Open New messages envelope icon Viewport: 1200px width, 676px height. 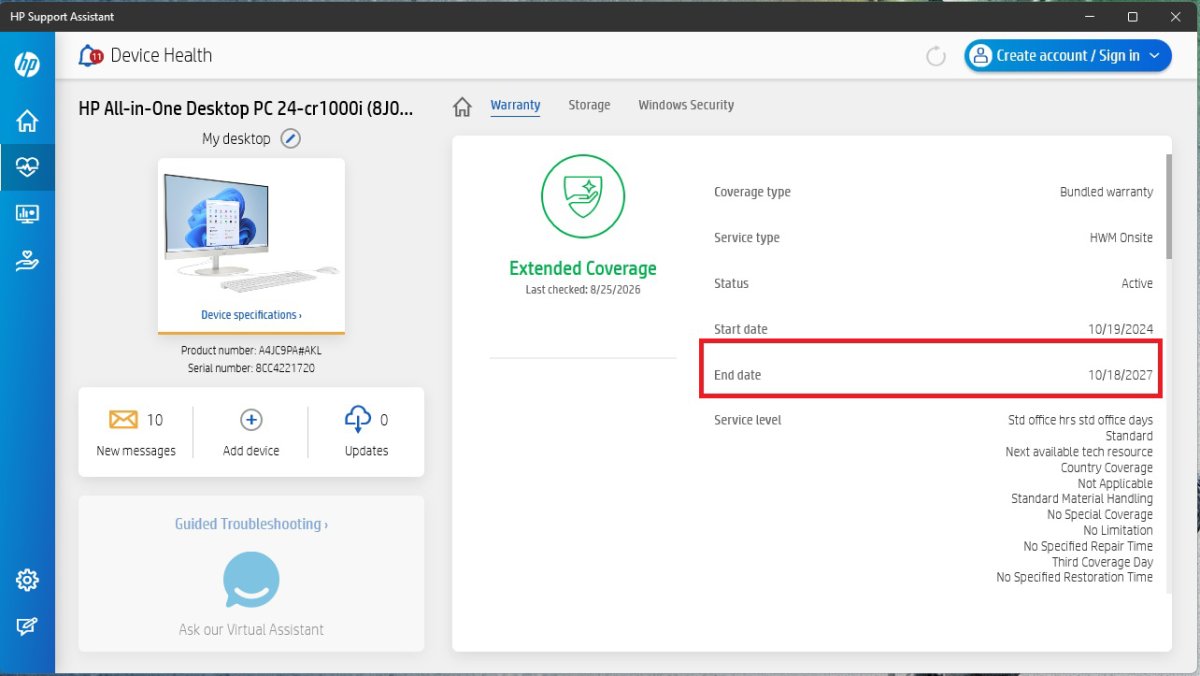point(123,420)
